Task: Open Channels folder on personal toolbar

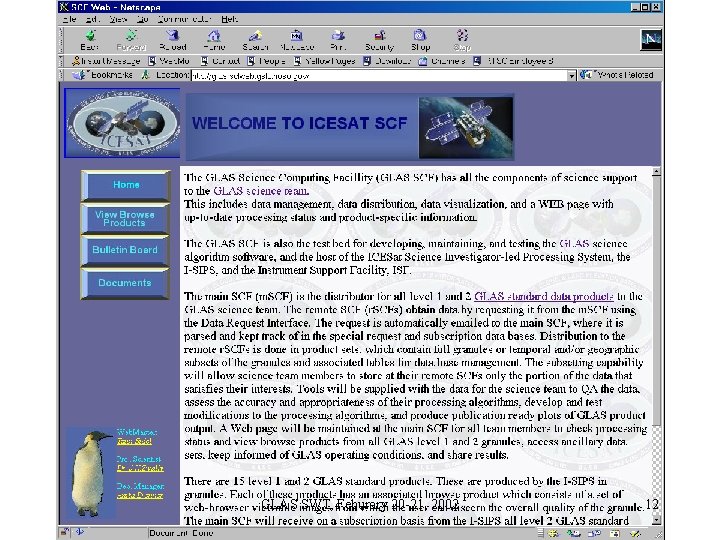Action: point(442,61)
